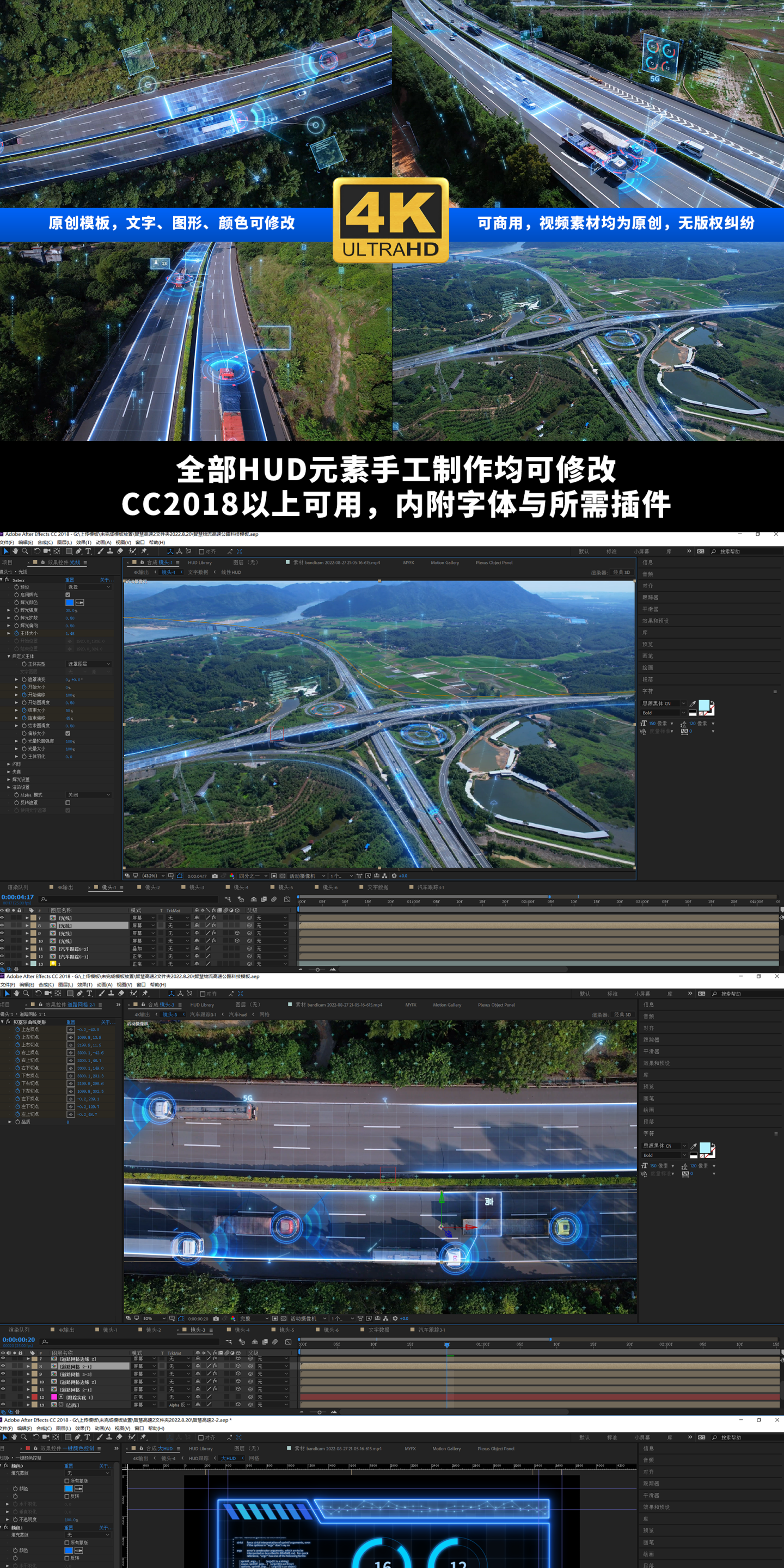Viewport: 784px width, 1568px height.
Task: Take snapshot with camera icon in 镜头-3 viewer
Action: coord(216,1319)
